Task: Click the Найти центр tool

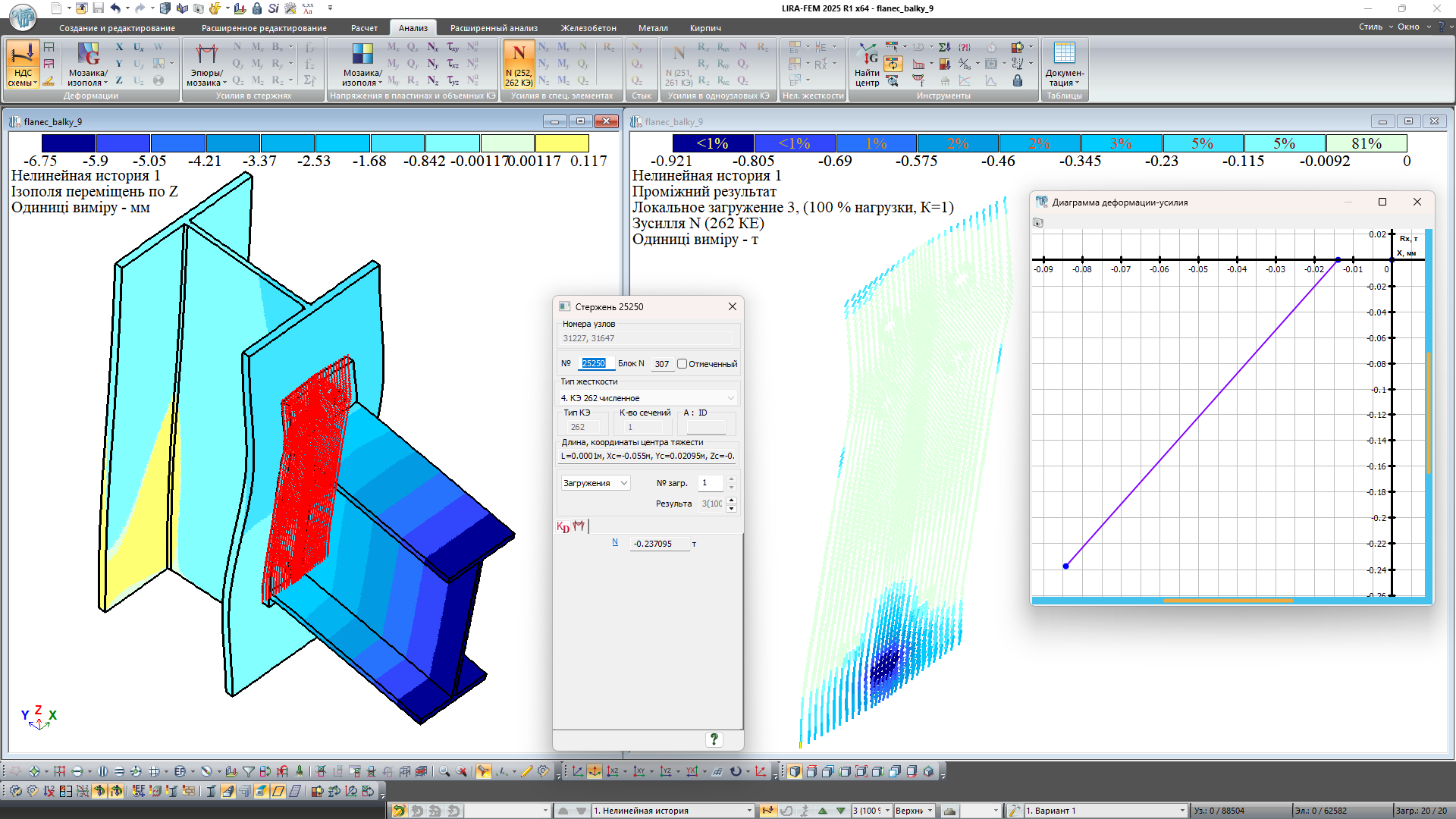Action: point(868,64)
